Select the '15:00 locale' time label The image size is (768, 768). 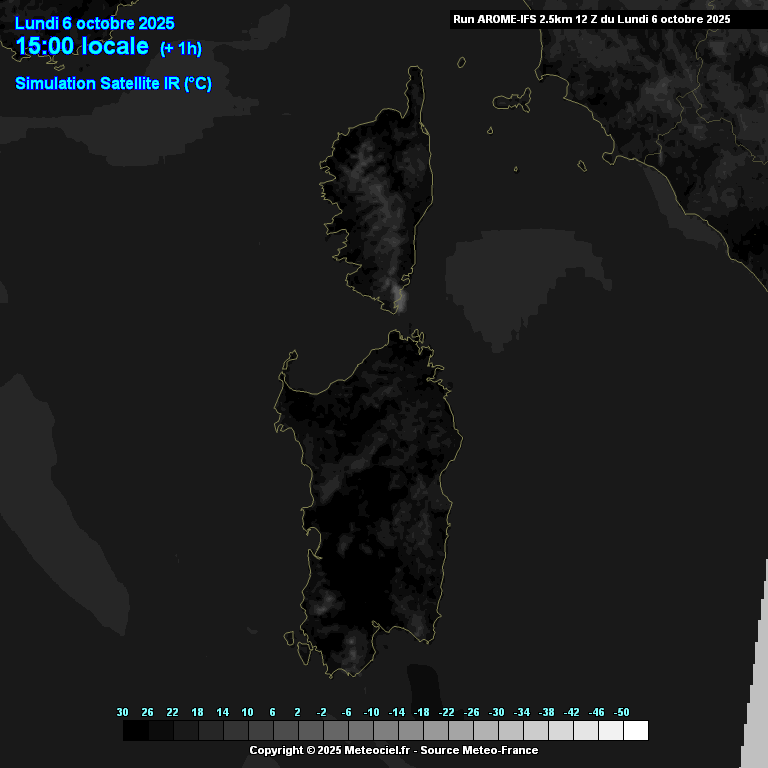tap(82, 46)
